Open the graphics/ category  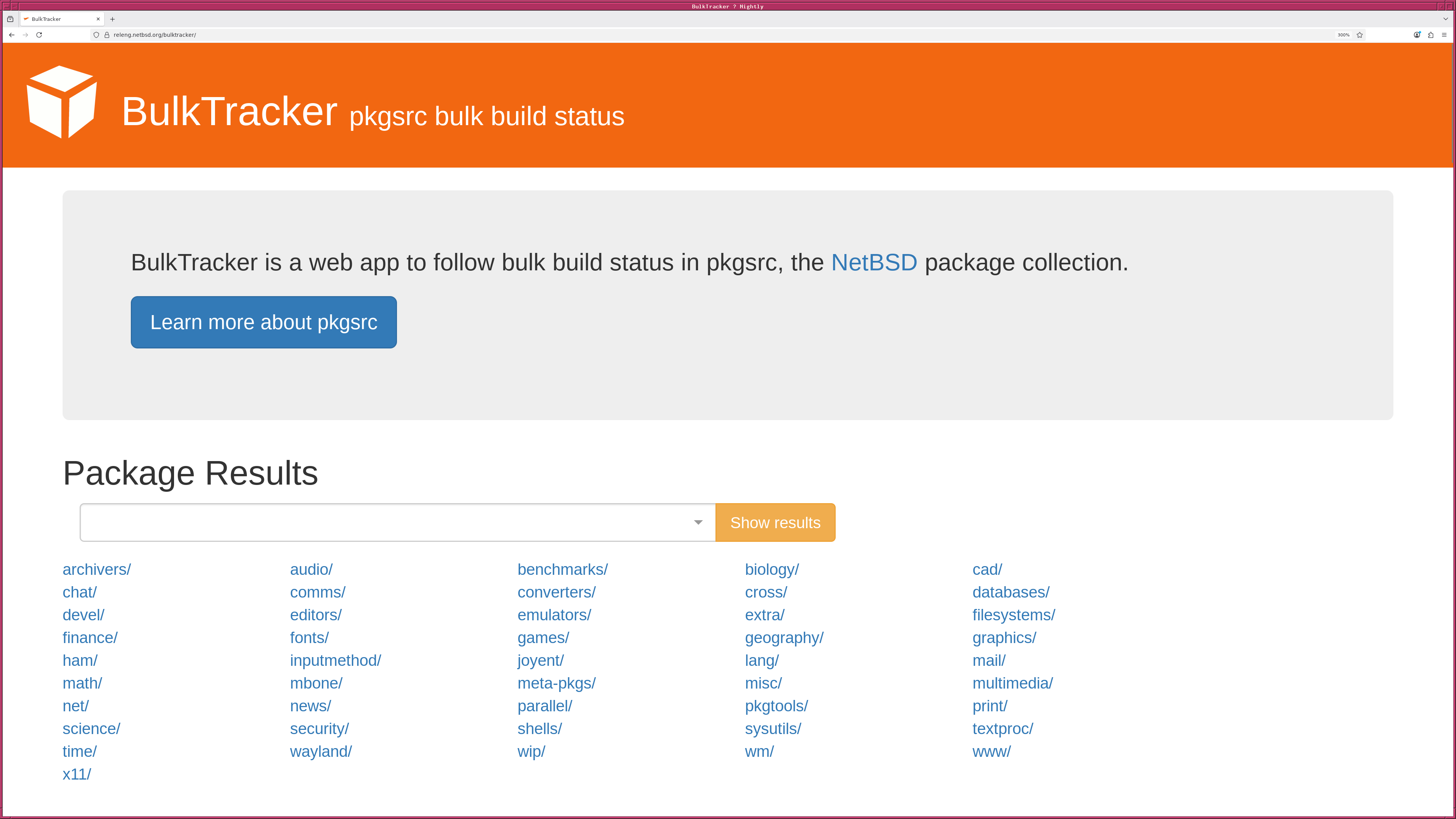pos(1004,638)
